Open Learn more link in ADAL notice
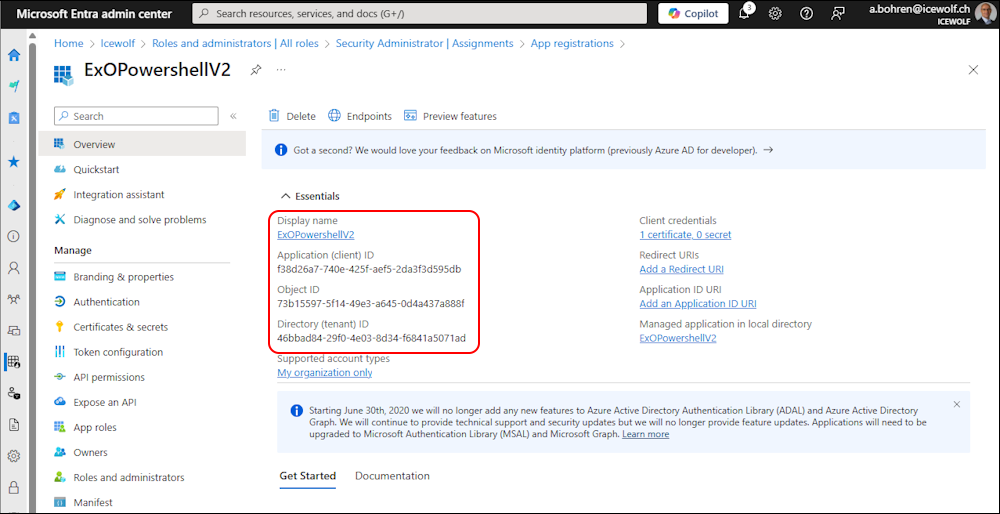Viewport: 1000px width, 514px height. (x=645, y=434)
